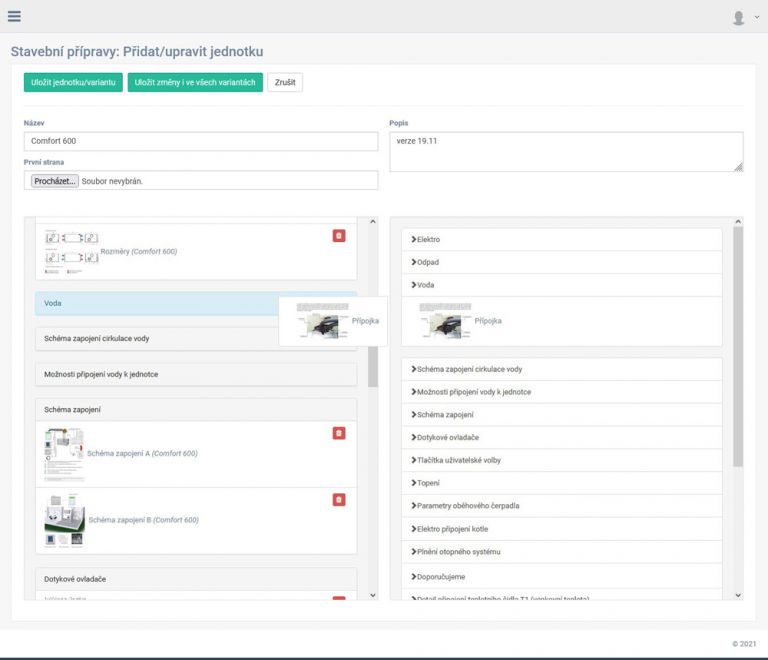Click Uložit změny i ve všech variantách
The width and height of the screenshot is (768, 660).
195,82
